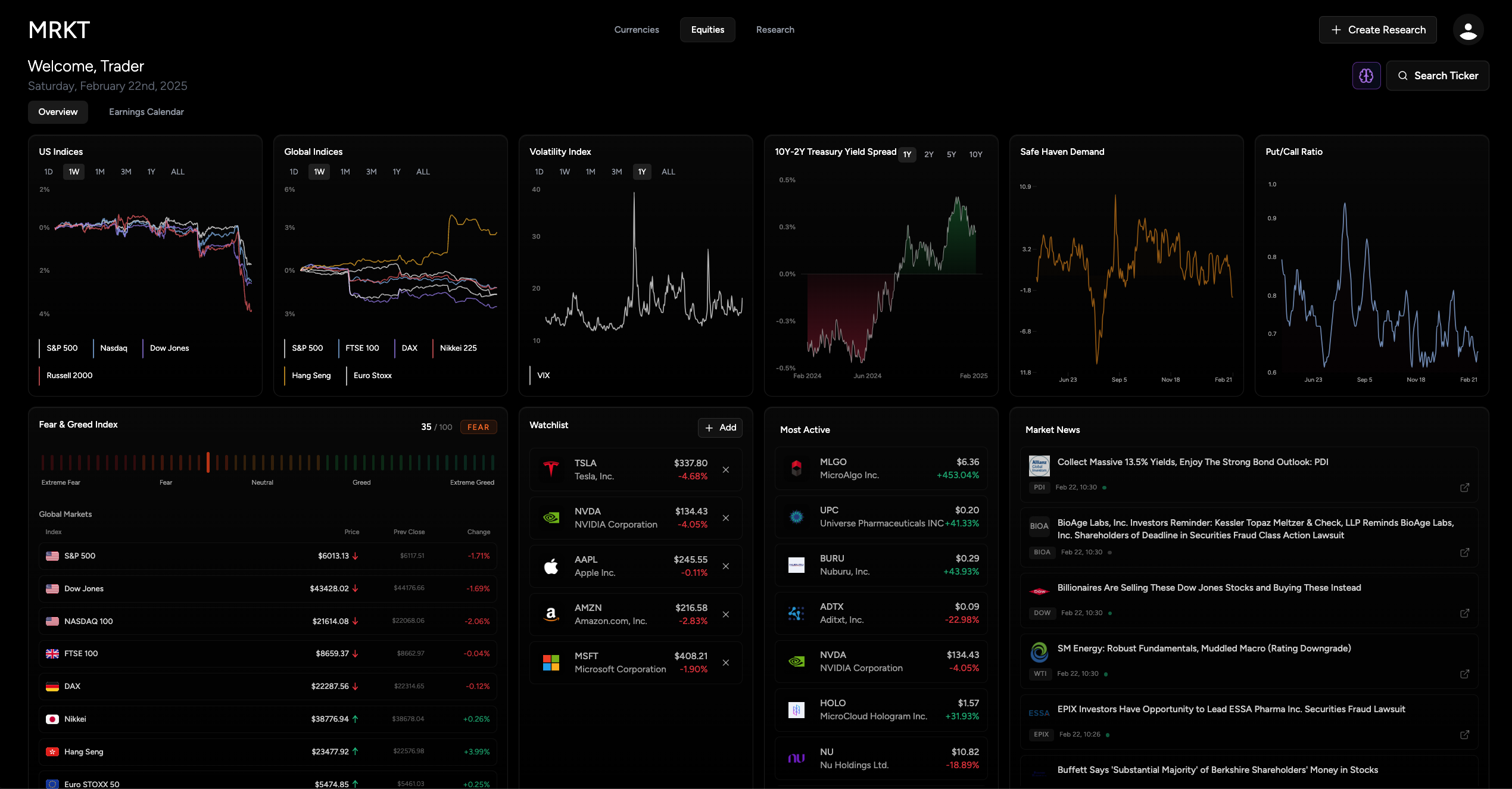Toggle VIX series in Volatility legend
The height and width of the screenshot is (789, 1512).
click(541, 376)
